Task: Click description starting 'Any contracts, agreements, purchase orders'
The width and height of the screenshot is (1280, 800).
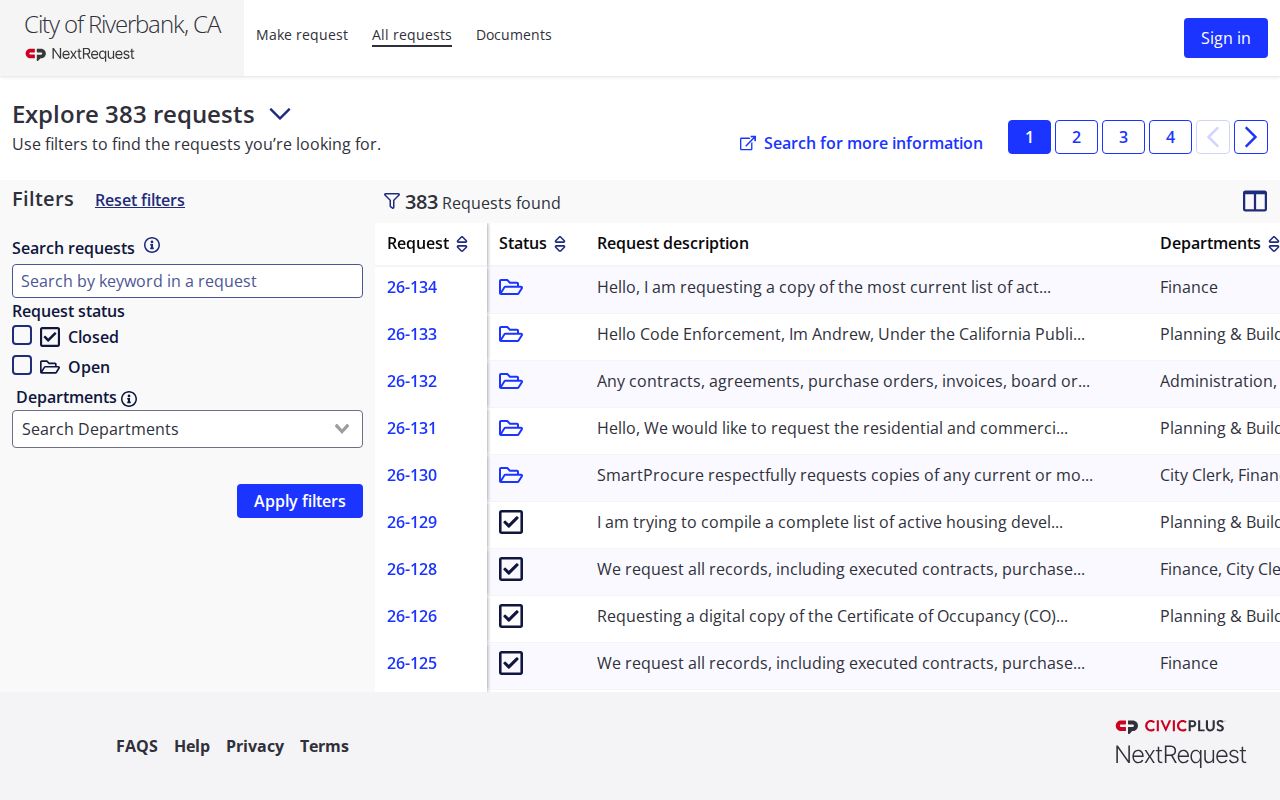Action: pyautogui.click(x=843, y=381)
